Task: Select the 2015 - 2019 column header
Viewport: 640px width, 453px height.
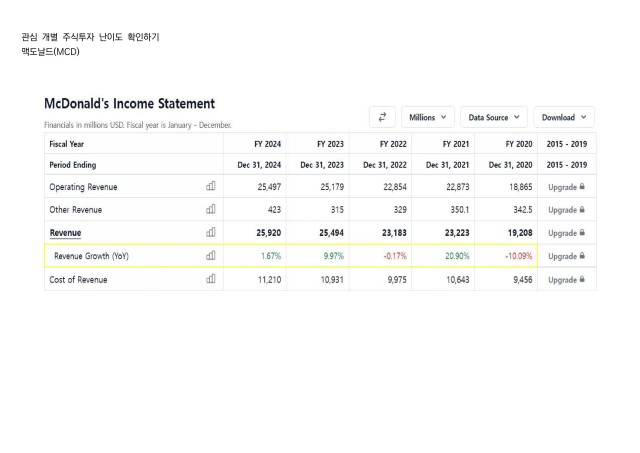Action: [x=567, y=144]
